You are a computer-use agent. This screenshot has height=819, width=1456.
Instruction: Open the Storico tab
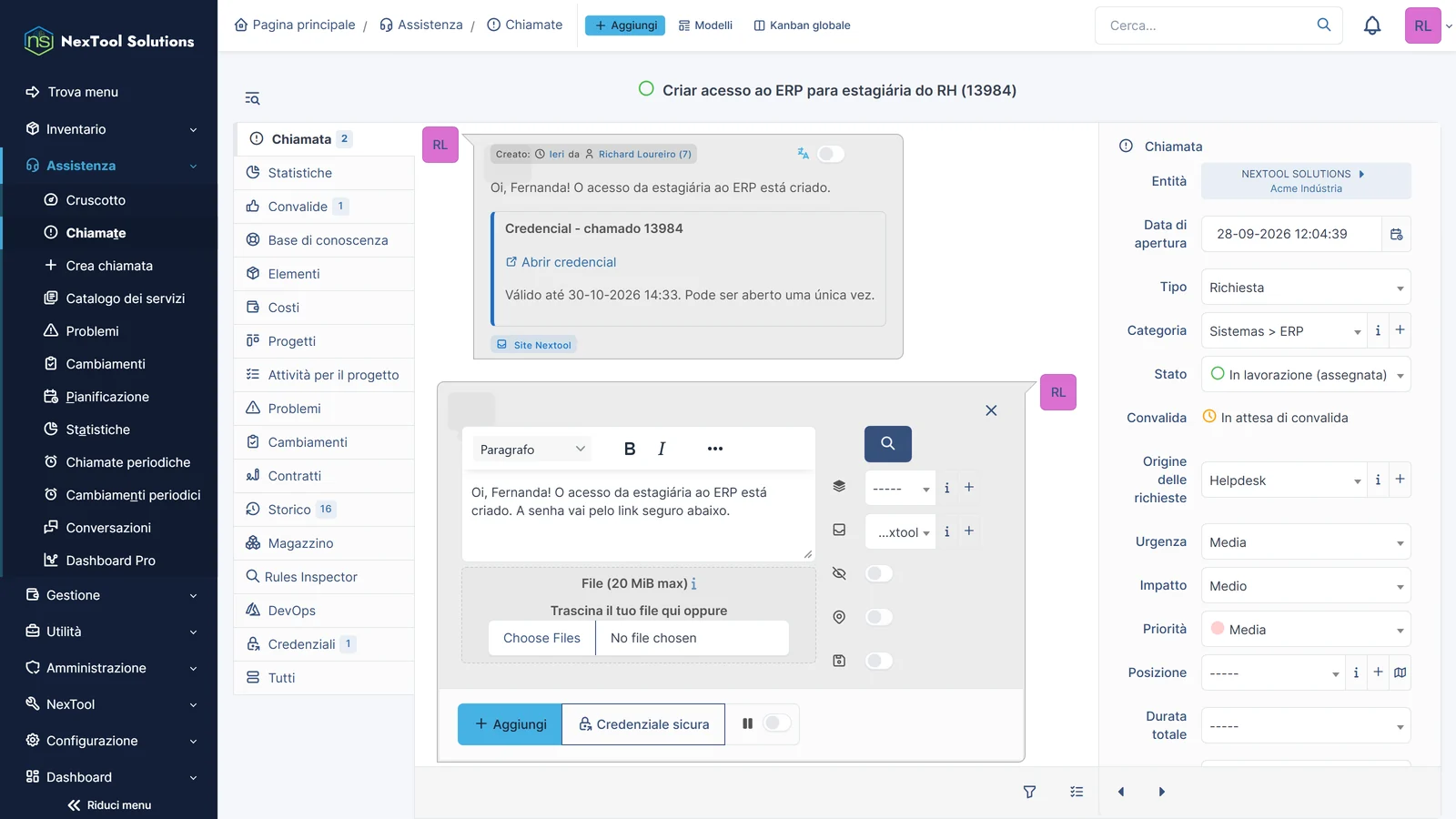[325, 510]
